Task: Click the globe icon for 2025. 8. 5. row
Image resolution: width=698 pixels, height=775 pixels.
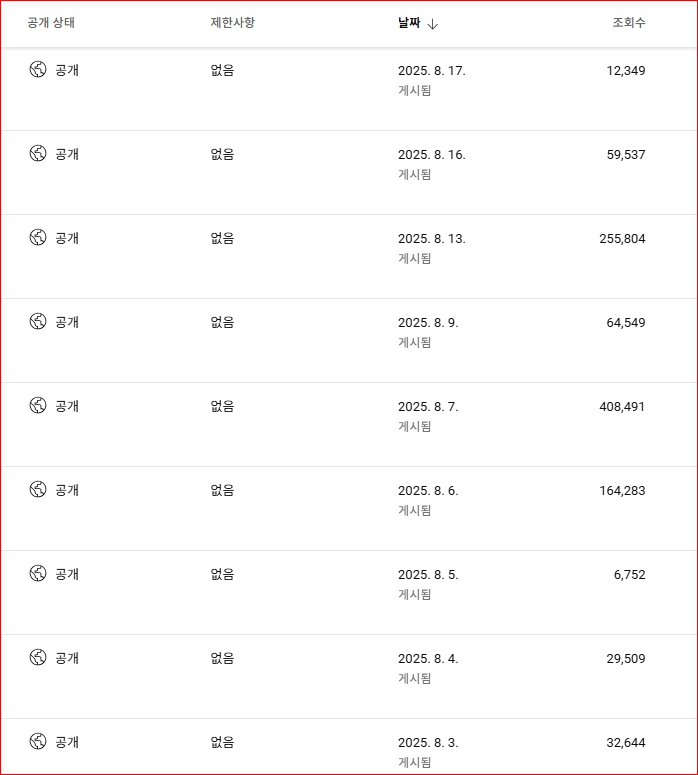Action: click(38, 573)
